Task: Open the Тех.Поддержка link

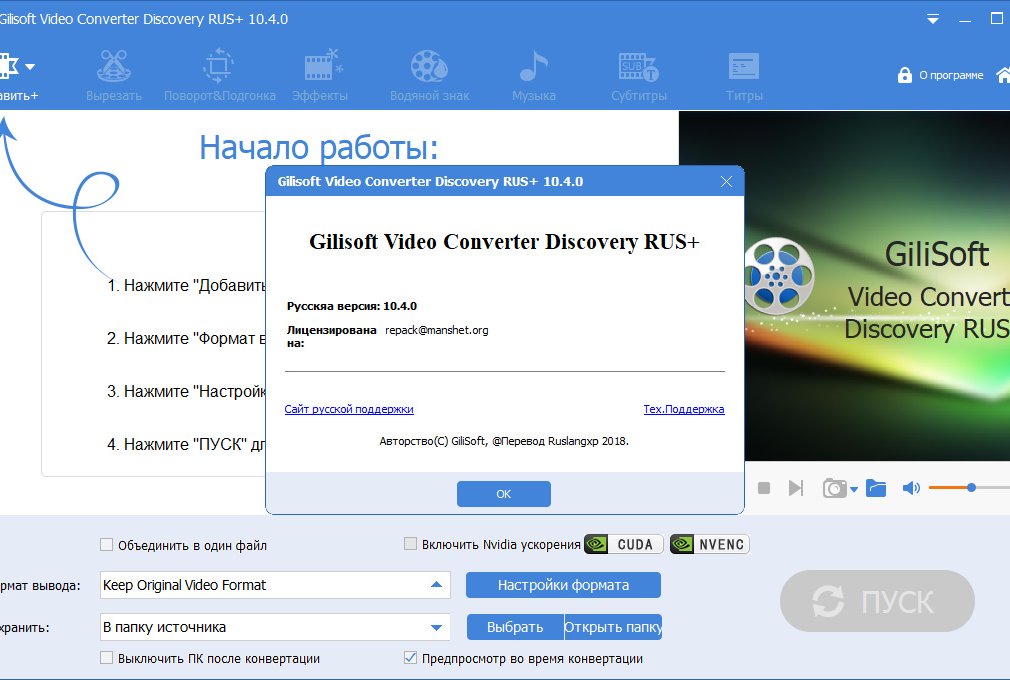Action: point(684,409)
